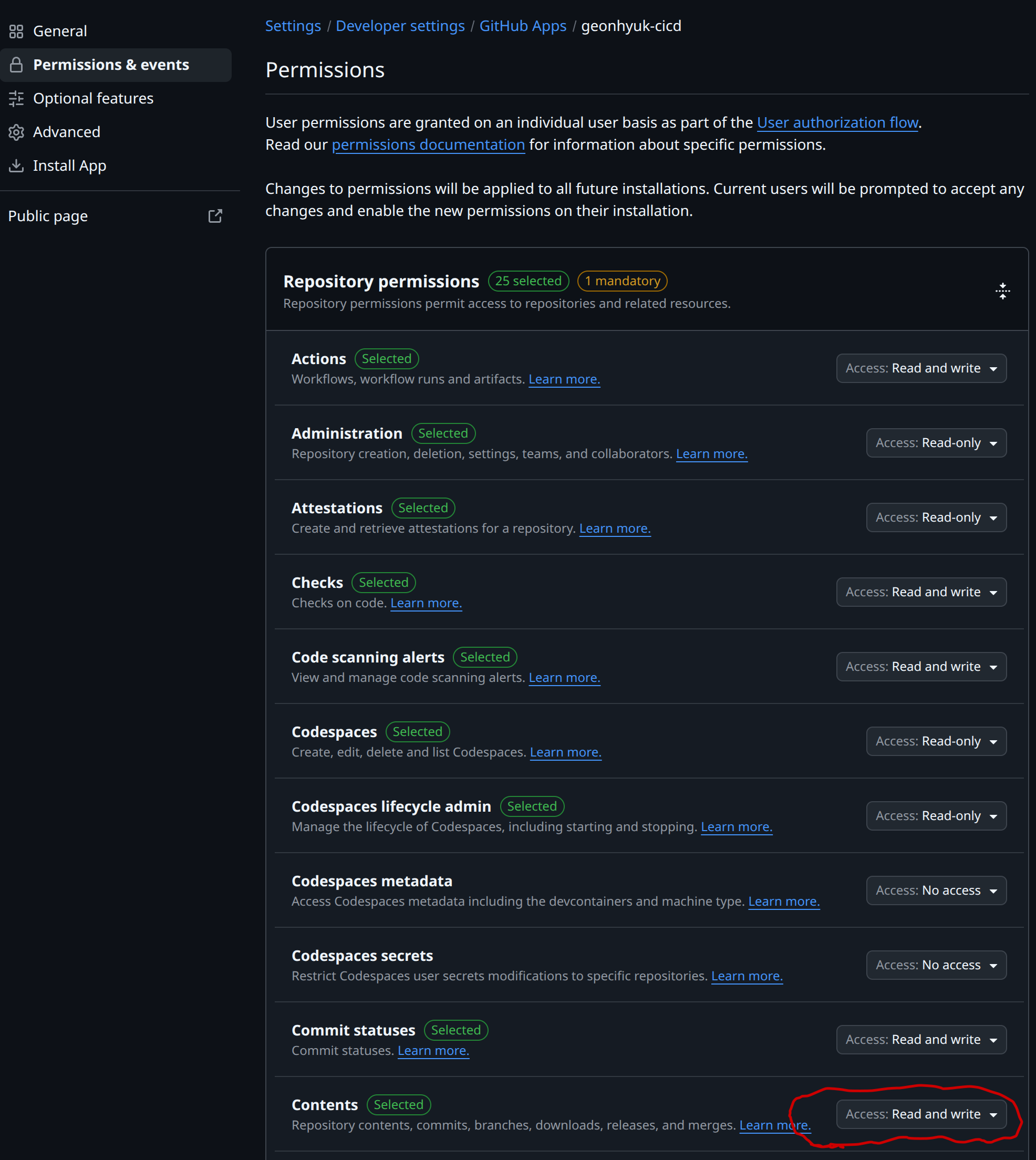The height and width of the screenshot is (1160, 1036).
Task: Open the Administration access dropdown
Action: click(x=936, y=443)
